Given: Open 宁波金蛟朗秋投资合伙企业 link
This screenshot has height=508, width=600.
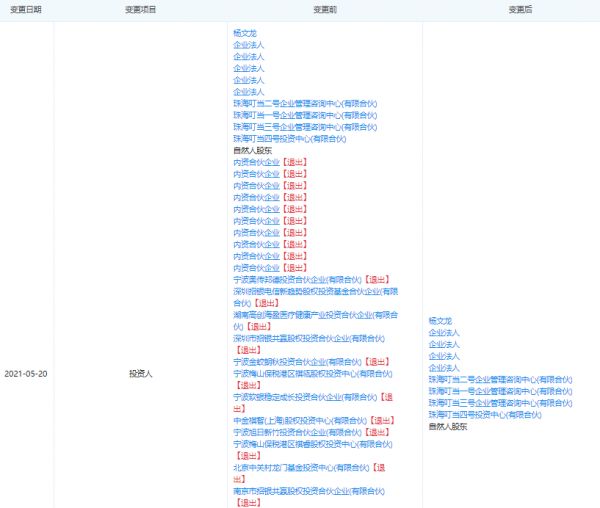Looking at the screenshot, I should pyautogui.click(x=297, y=361).
